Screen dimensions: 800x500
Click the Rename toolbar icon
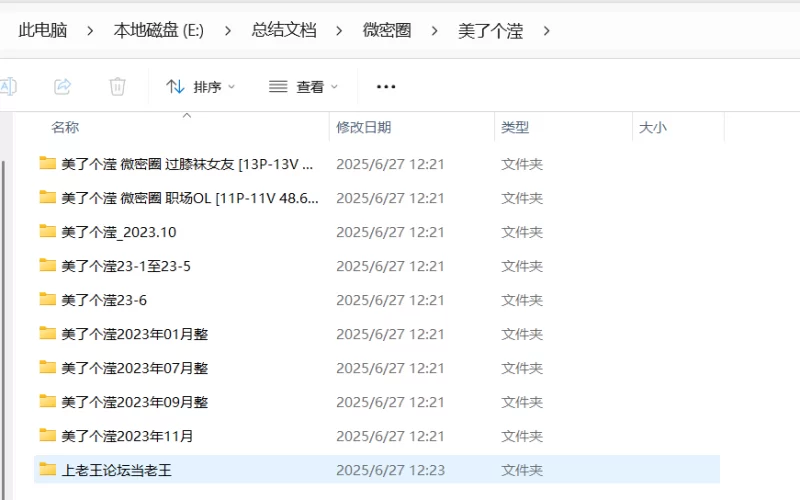pos(8,87)
